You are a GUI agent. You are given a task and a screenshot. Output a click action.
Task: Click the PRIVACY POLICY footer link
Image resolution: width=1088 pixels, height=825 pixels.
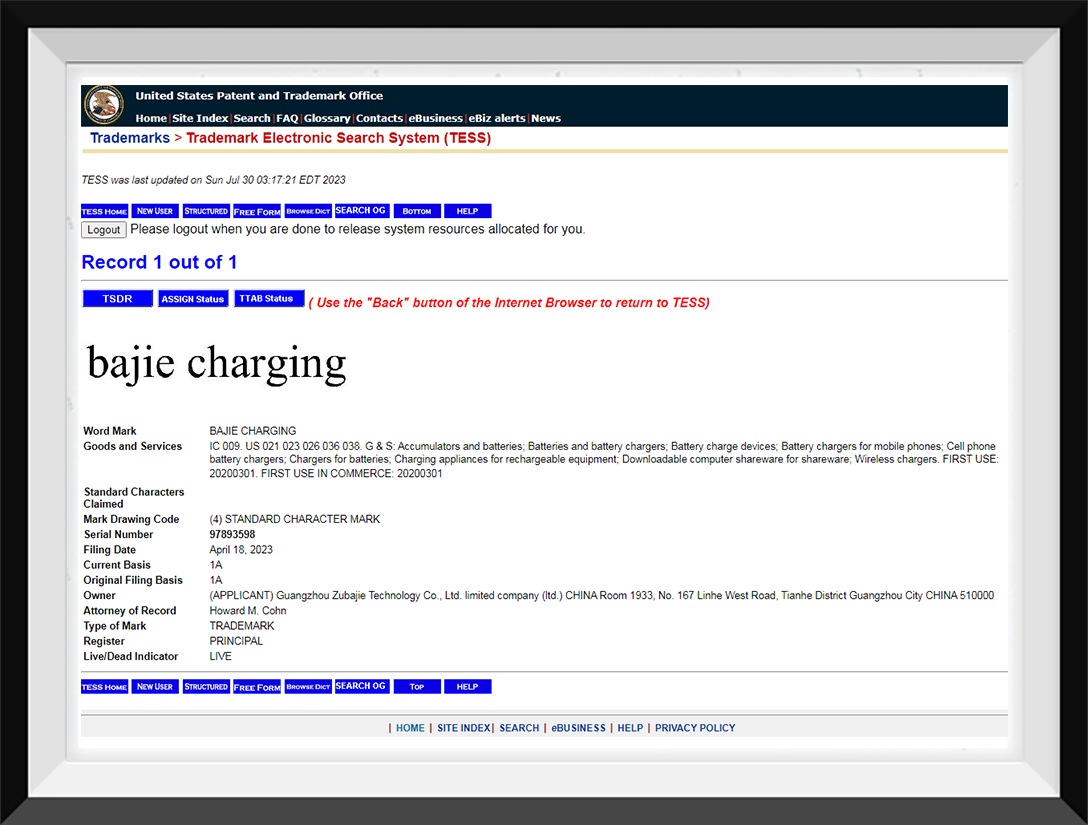(x=695, y=728)
